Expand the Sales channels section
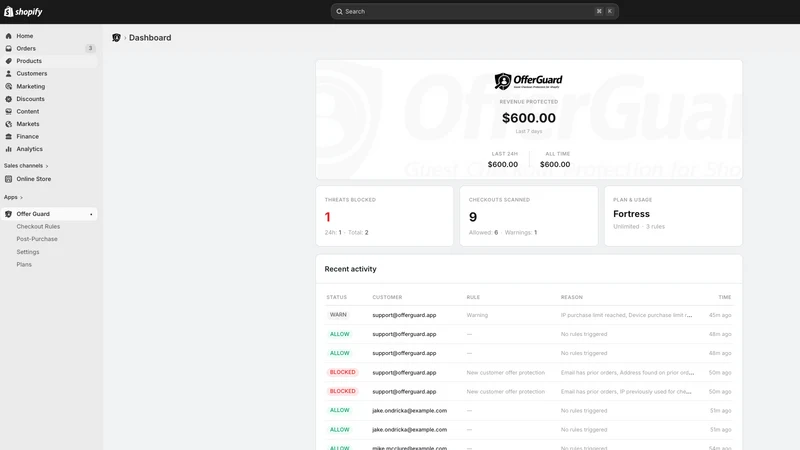800x450 pixels. point(26,166)
